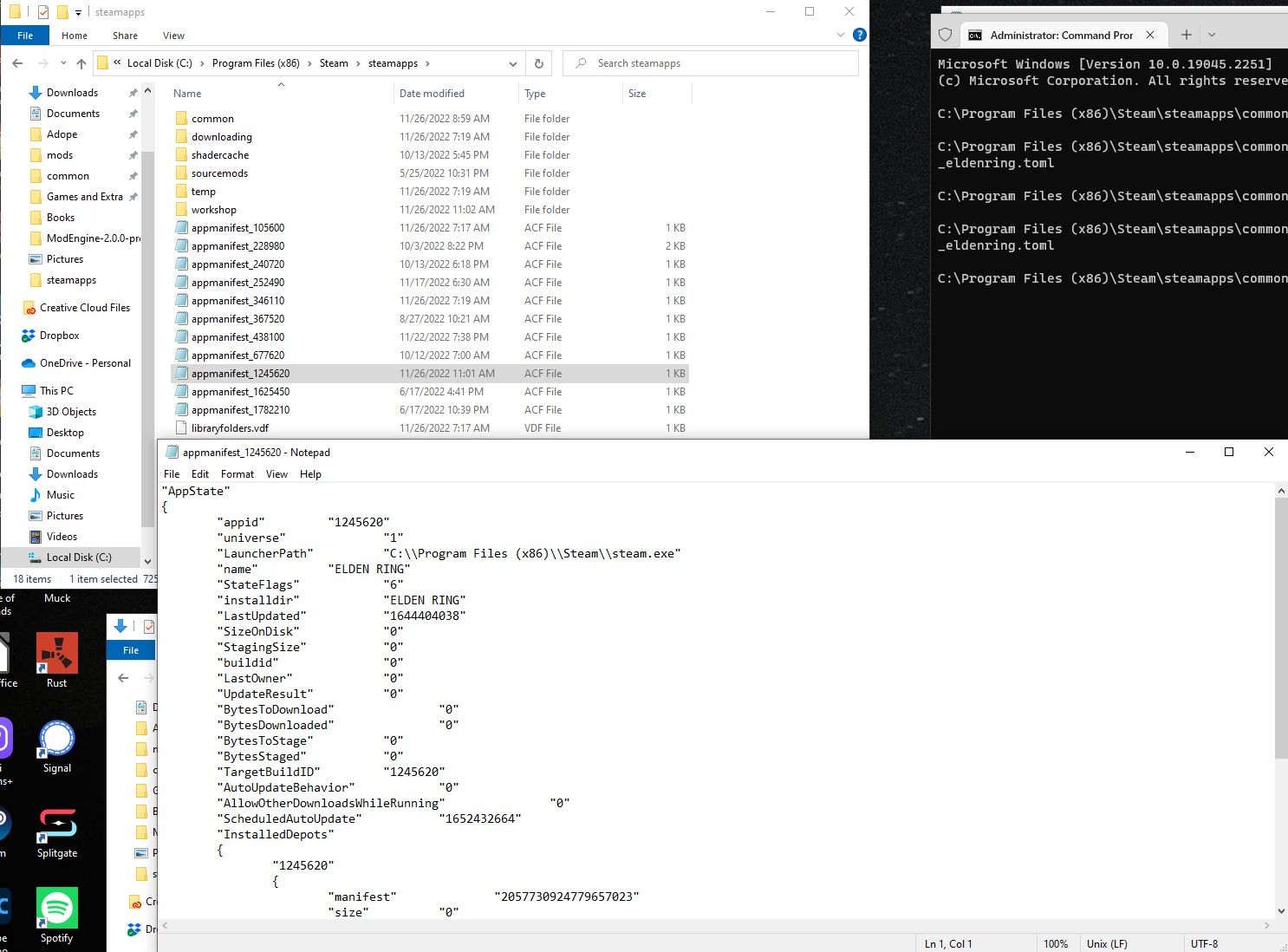Open Downloads in Quick access

coord(72,93)
